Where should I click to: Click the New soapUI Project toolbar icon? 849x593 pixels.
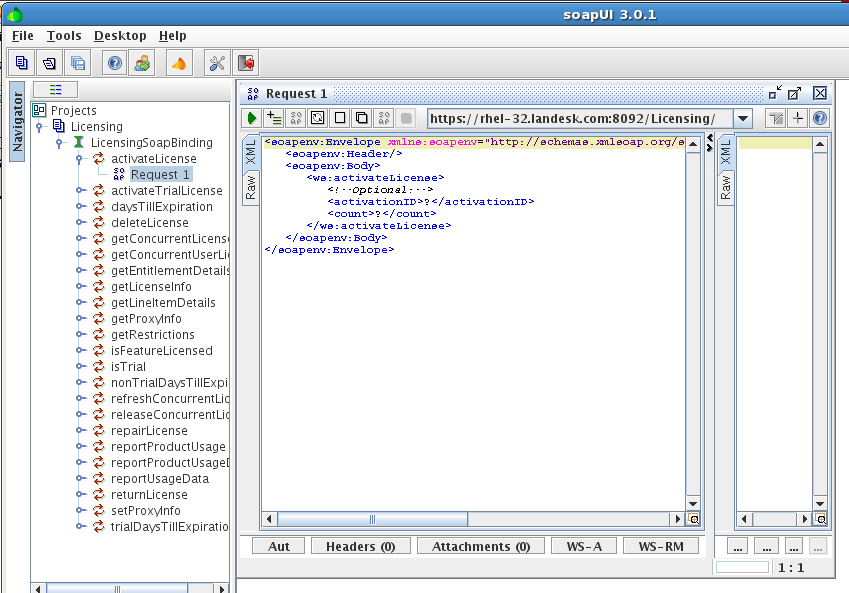pyautogui.click(x=22, y=63)
